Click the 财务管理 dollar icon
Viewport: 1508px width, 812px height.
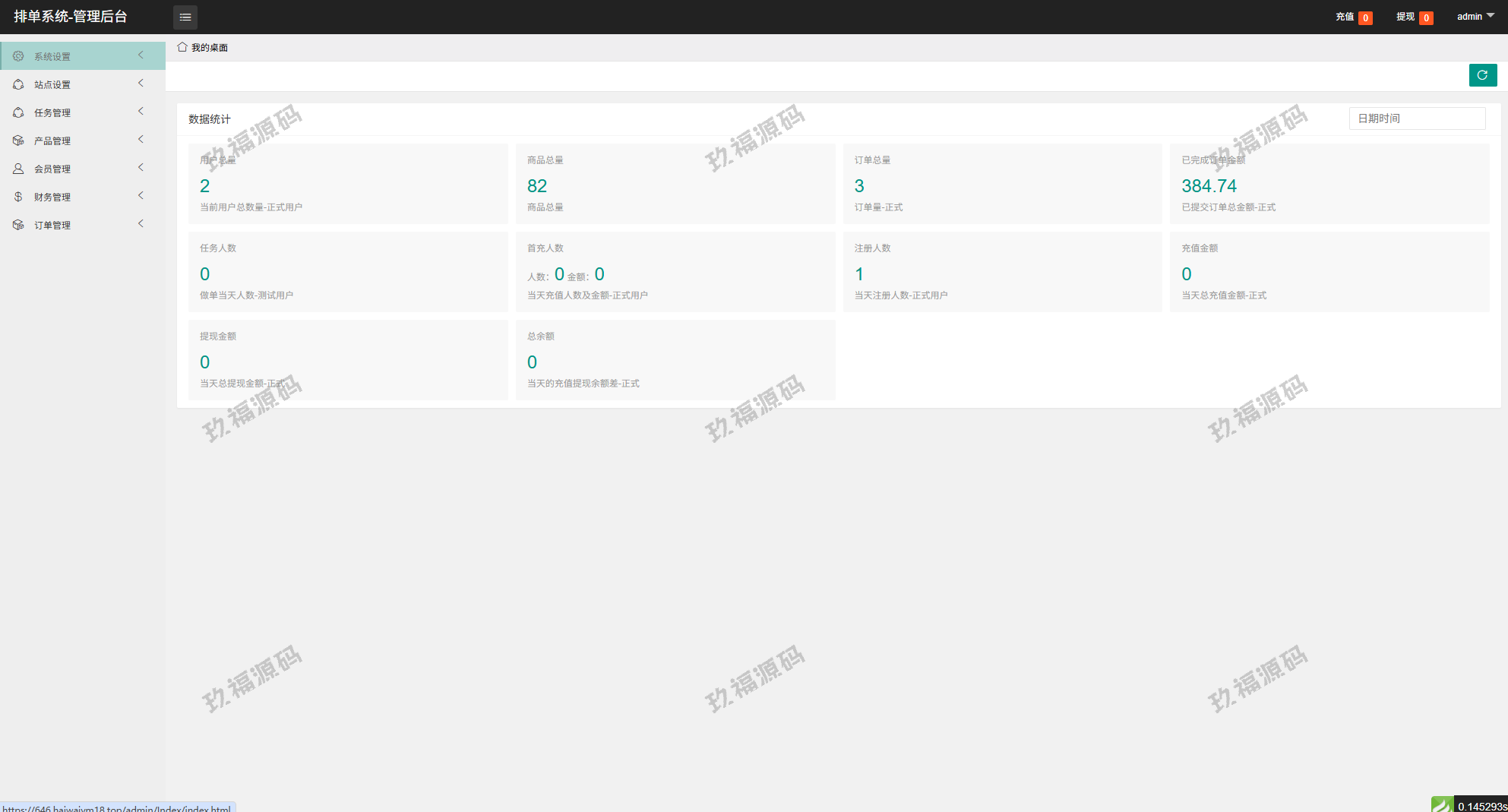coord(18,197)
